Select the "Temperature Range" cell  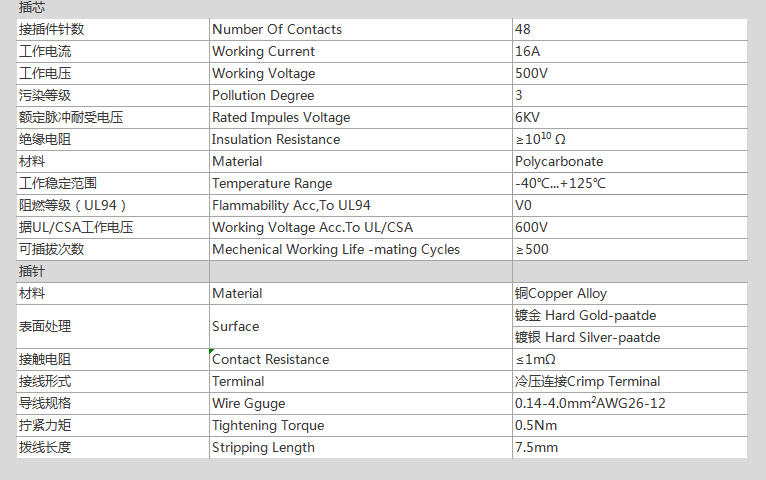tap(272, 183)
